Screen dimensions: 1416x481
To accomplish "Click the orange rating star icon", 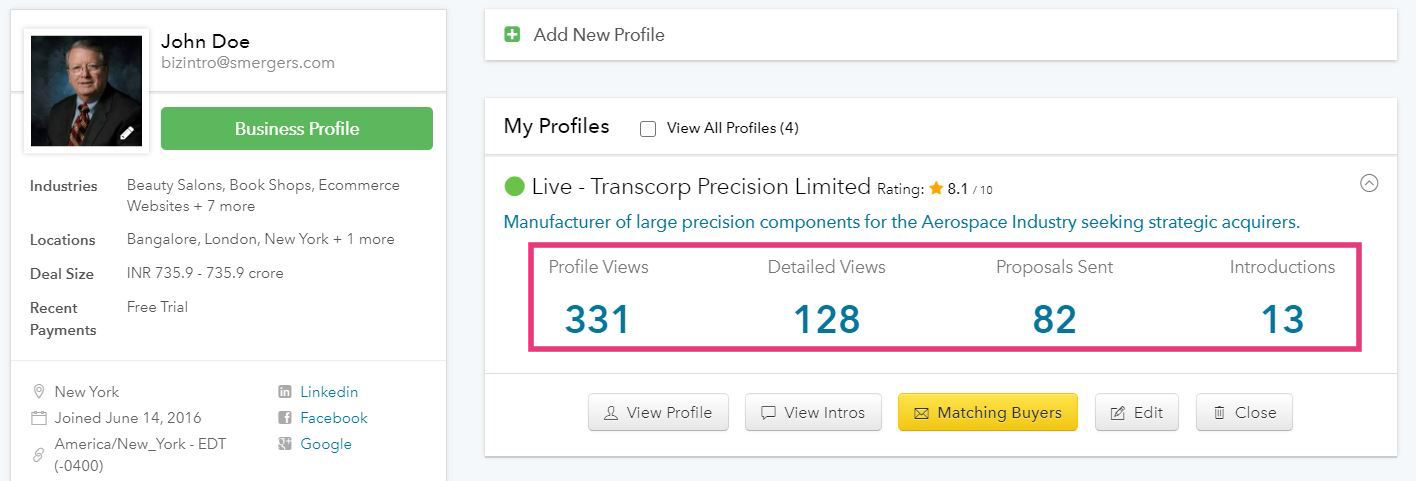I will (936, 188).
